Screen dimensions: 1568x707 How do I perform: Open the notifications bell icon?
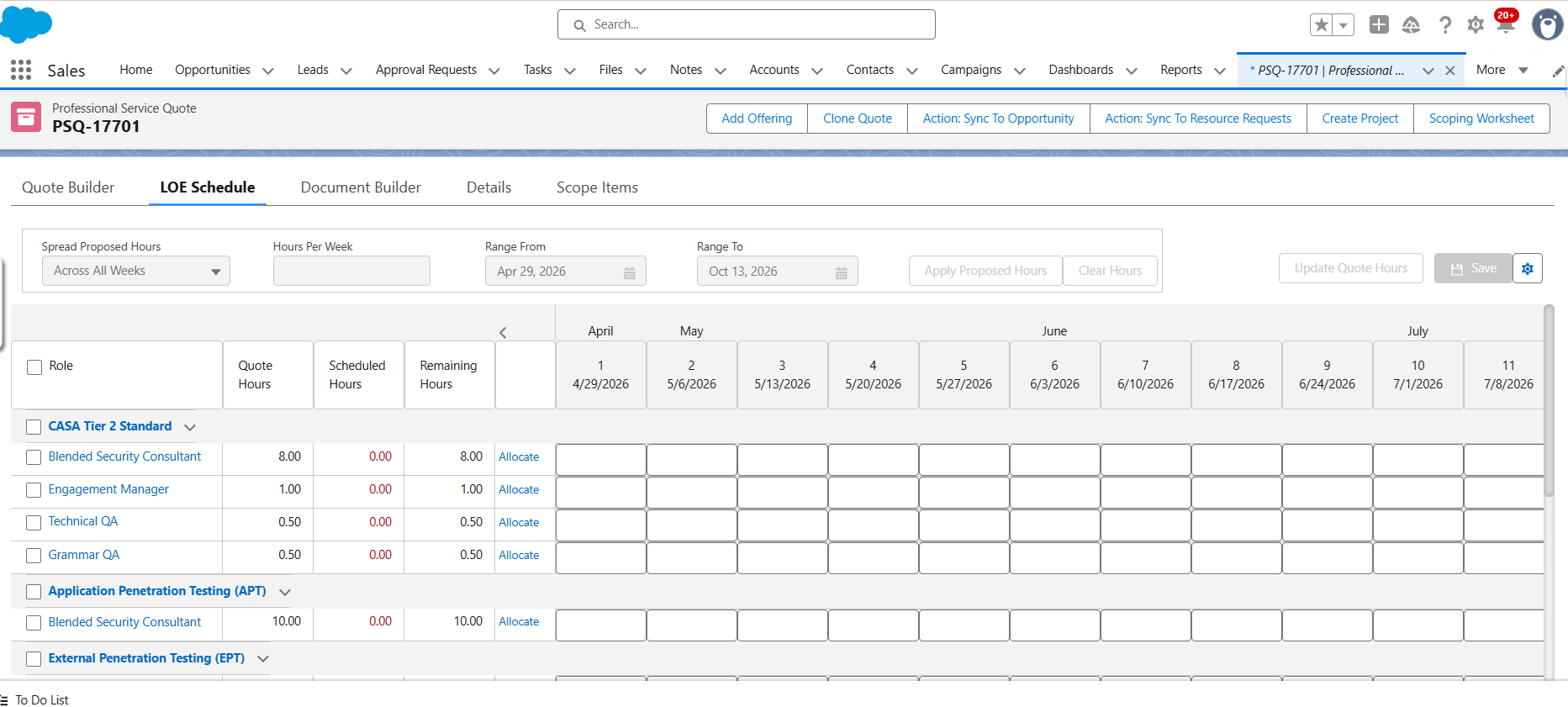(x=1506, y=25)
